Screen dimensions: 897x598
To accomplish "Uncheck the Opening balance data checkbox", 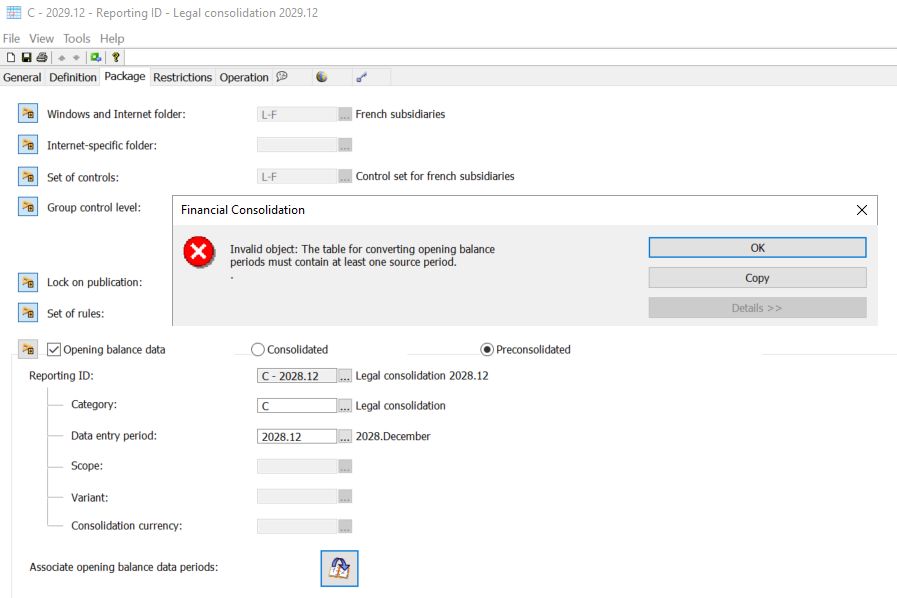I will 54,349.
